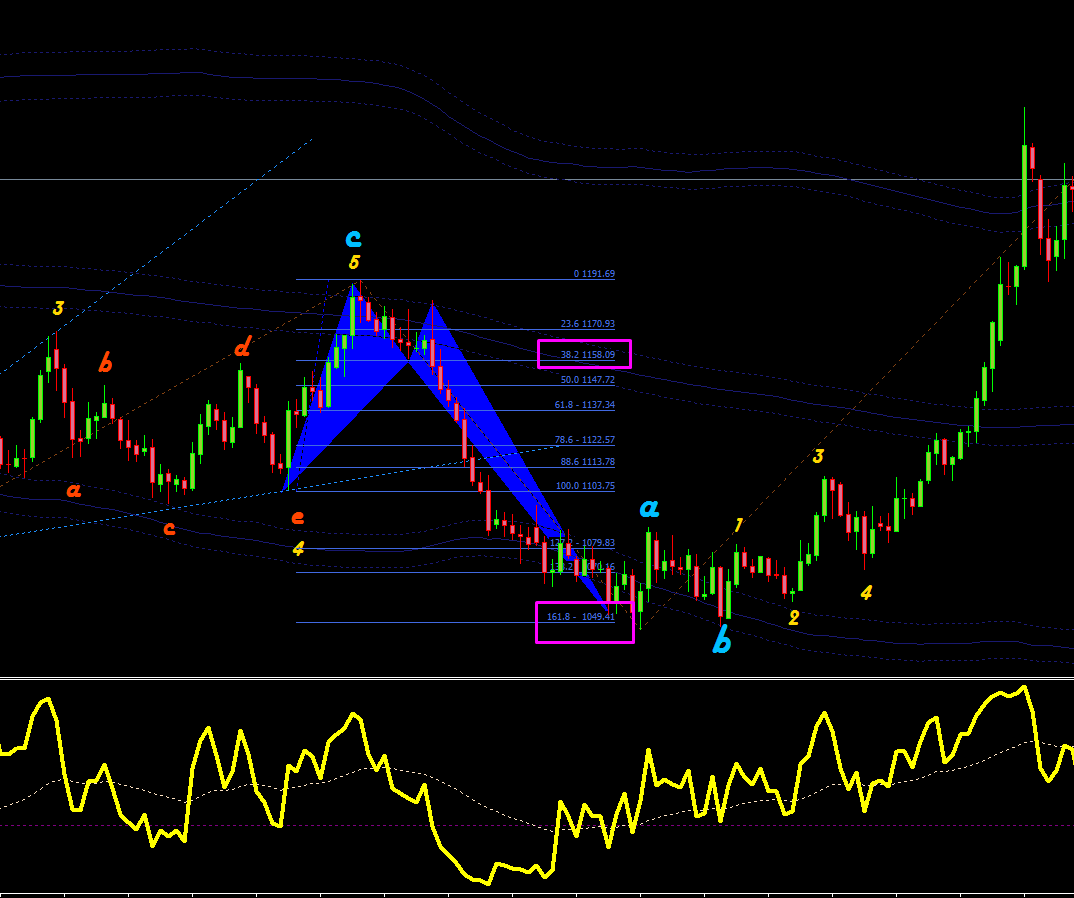Select the Fibonacci label 100.0 1103.75
The height and width of the screenshot is (898, 1074).
(x=585, y=486)
